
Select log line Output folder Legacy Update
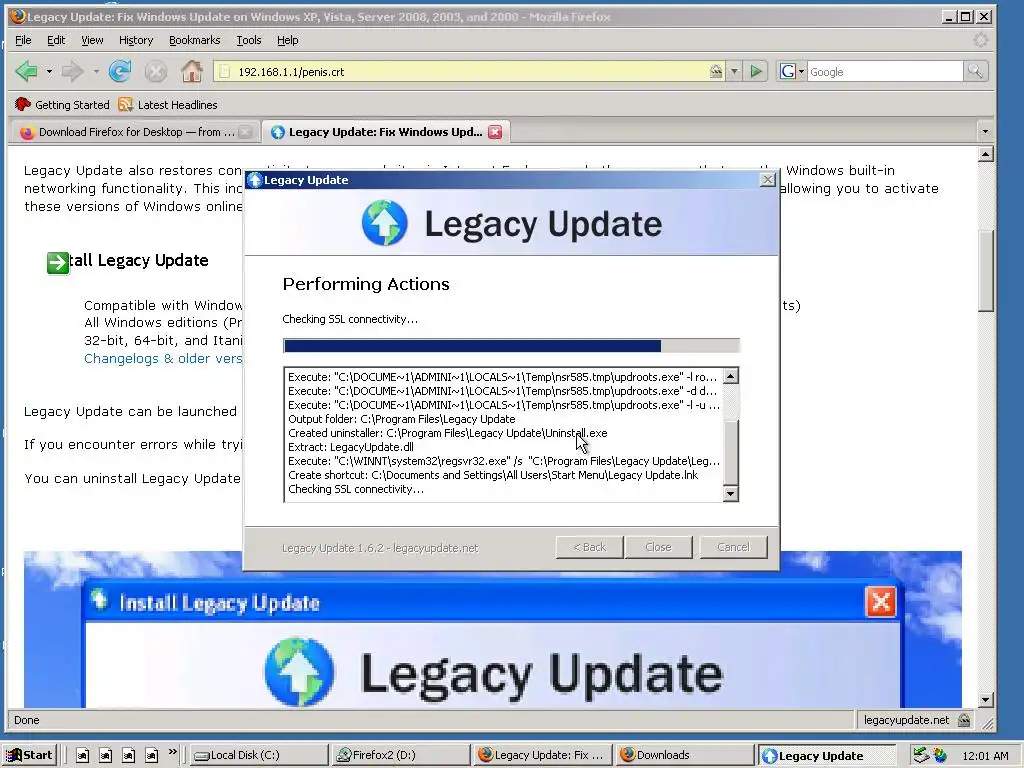[x=402, y=419]
